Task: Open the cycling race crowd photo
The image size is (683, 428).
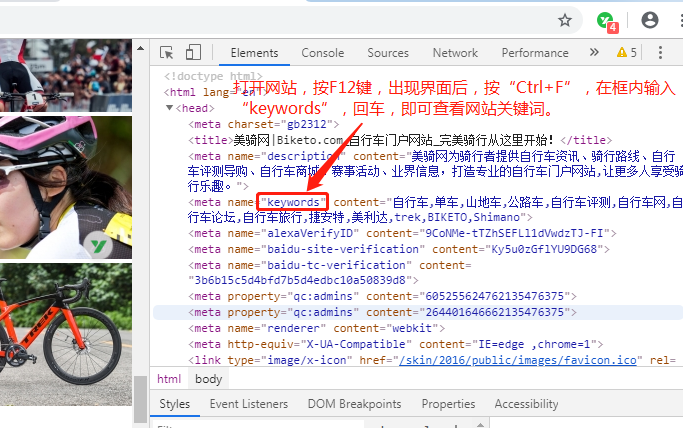Action: click(66, 75)
